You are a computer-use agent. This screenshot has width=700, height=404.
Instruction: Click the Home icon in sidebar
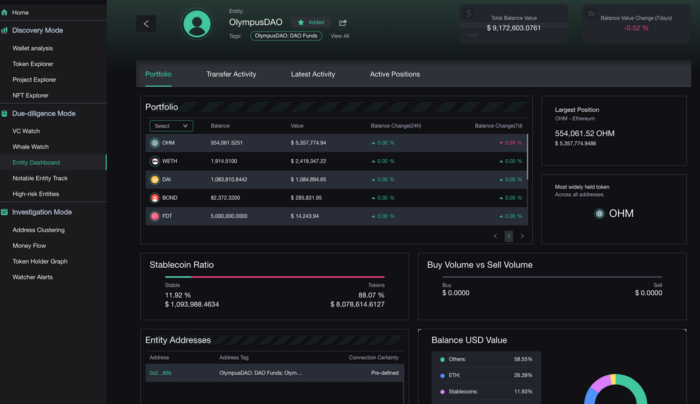point(5,12)
